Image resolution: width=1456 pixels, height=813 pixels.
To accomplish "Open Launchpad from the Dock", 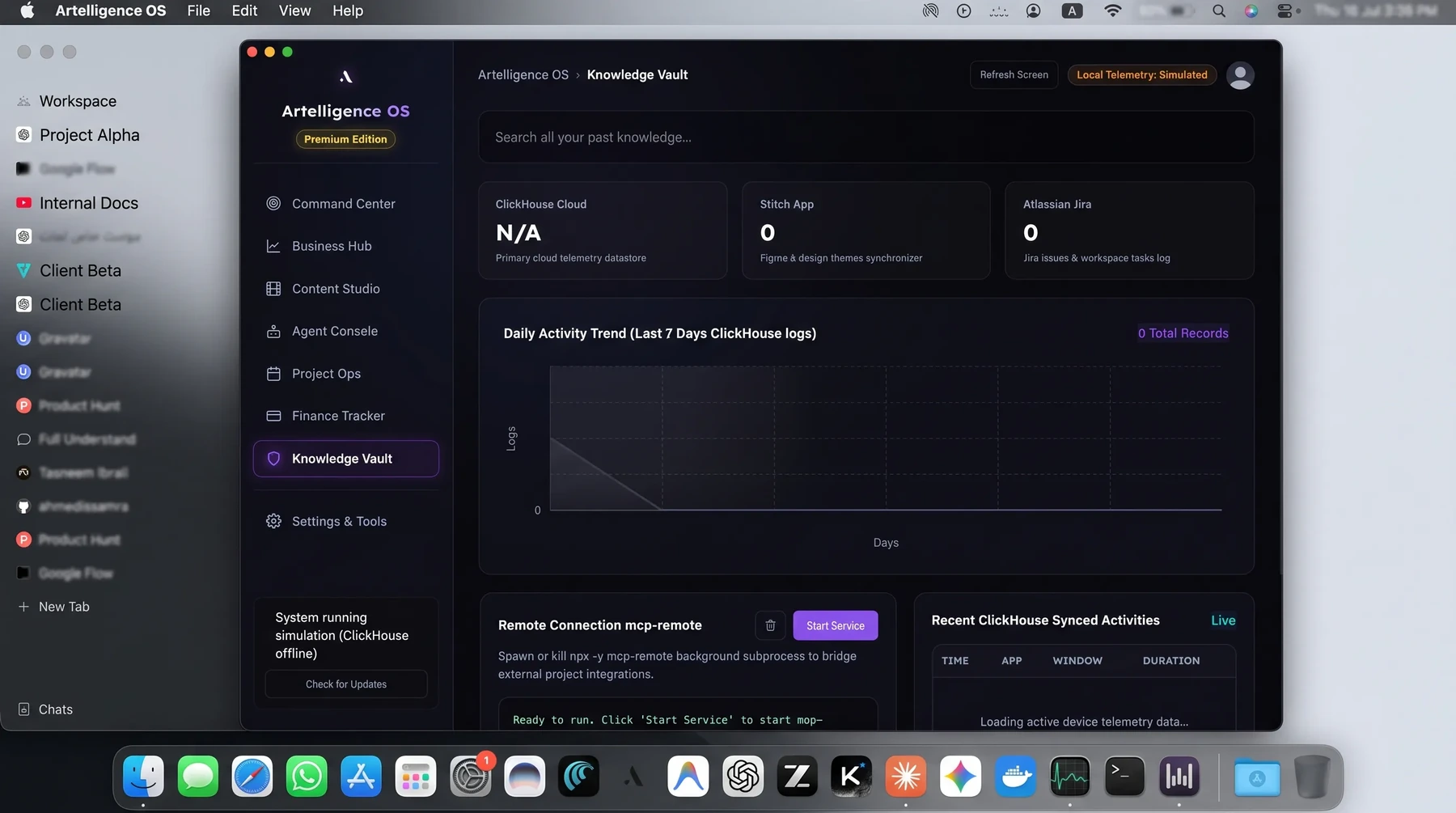I will (x=416, y=777).
